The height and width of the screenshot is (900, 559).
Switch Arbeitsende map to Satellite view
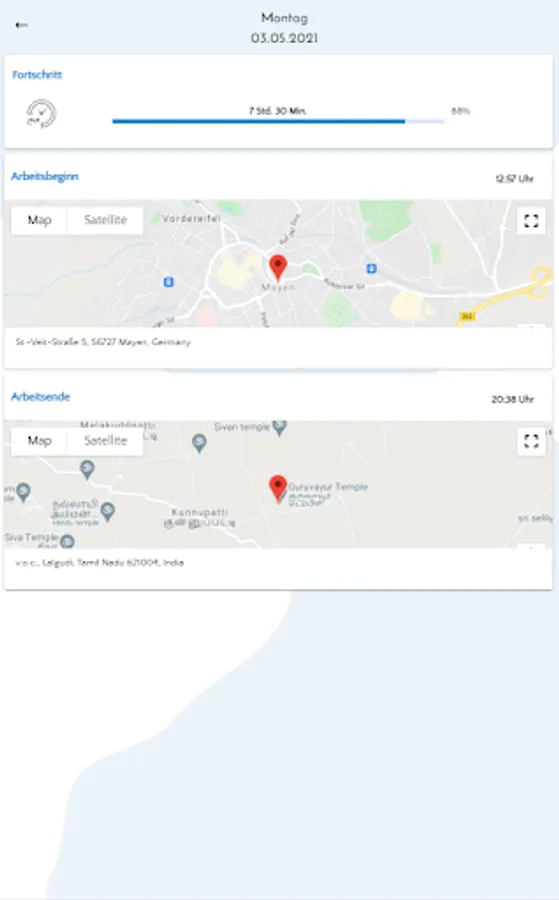point(105,441)
